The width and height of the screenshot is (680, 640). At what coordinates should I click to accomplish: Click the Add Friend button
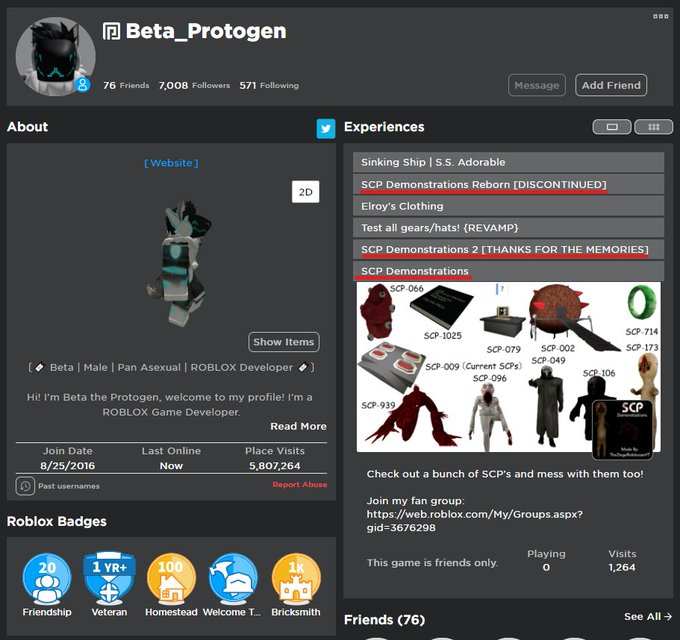coord(611,85)
